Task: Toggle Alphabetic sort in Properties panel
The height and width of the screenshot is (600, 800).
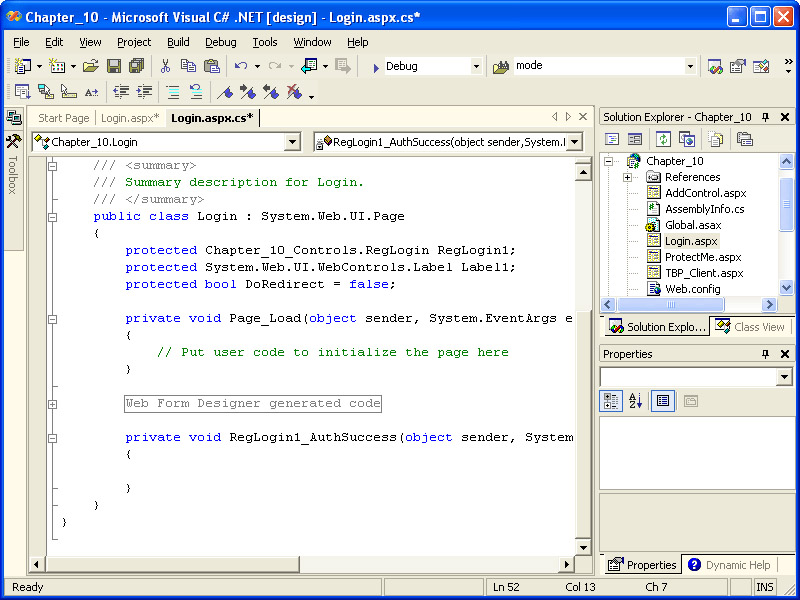Action: coord(636,401)
